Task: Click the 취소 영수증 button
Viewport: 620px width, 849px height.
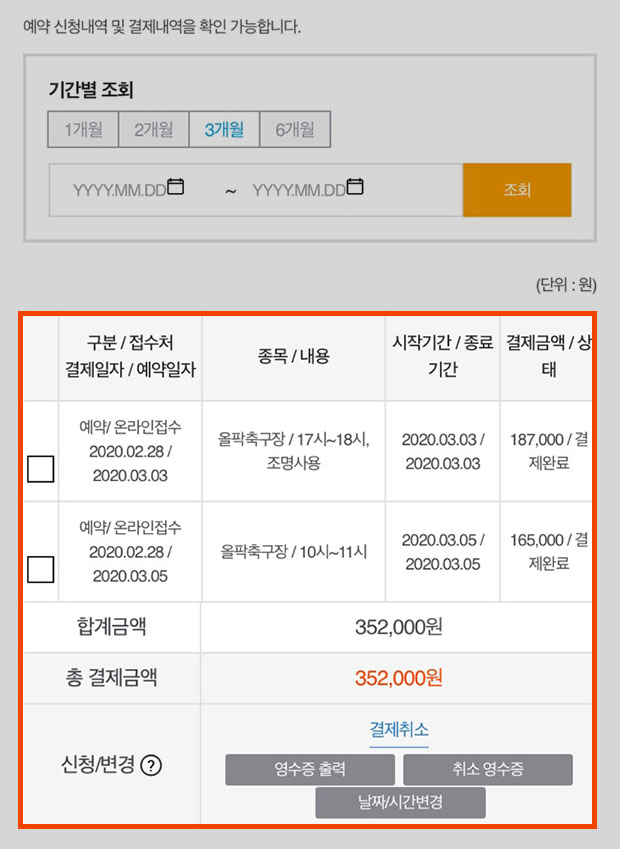Action: [x=488, y=769]
